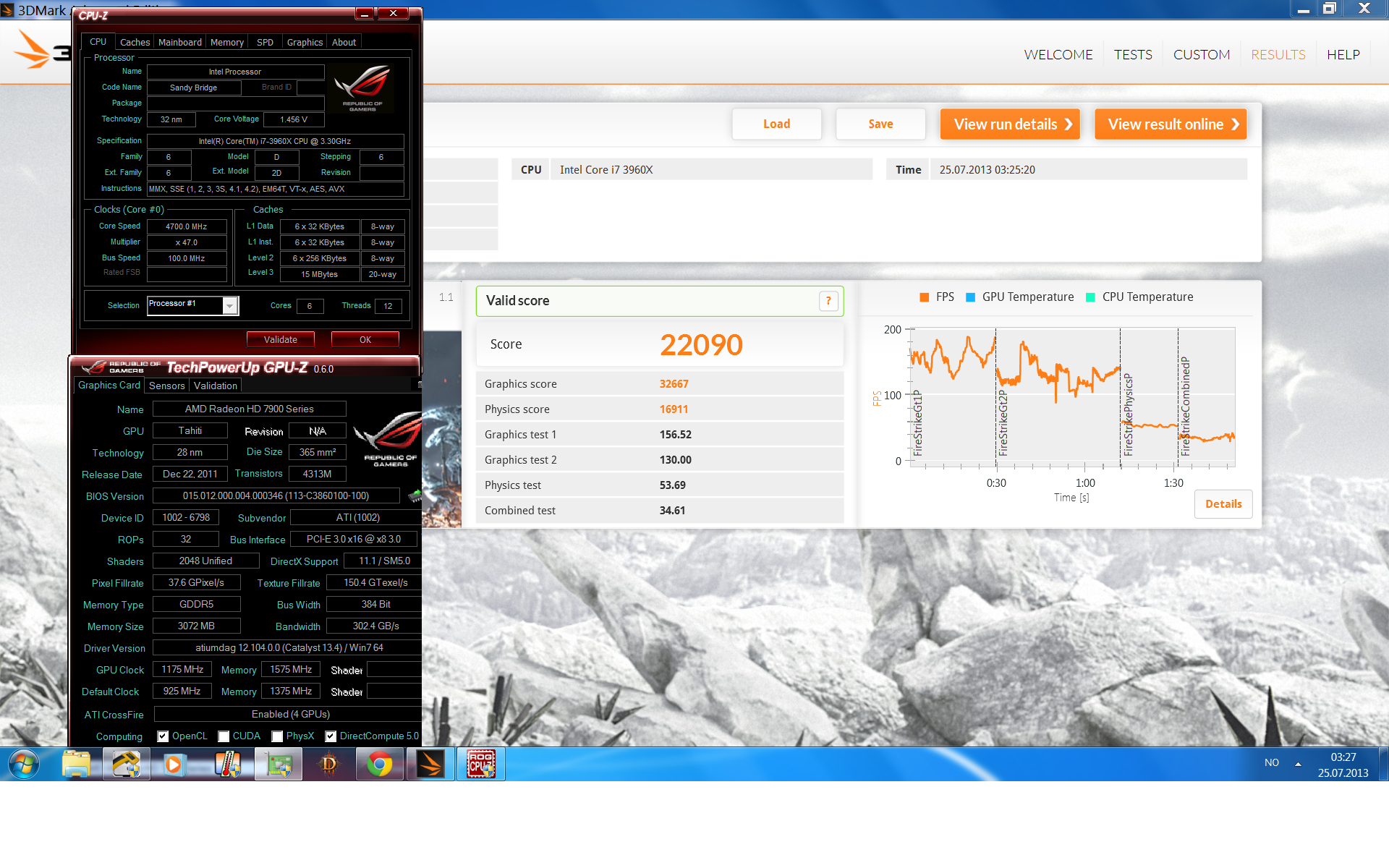Click the Save result button

[880, 124]
